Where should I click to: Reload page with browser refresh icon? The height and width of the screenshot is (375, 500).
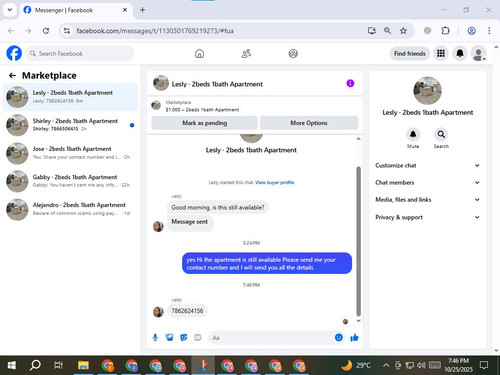(46, 31)
